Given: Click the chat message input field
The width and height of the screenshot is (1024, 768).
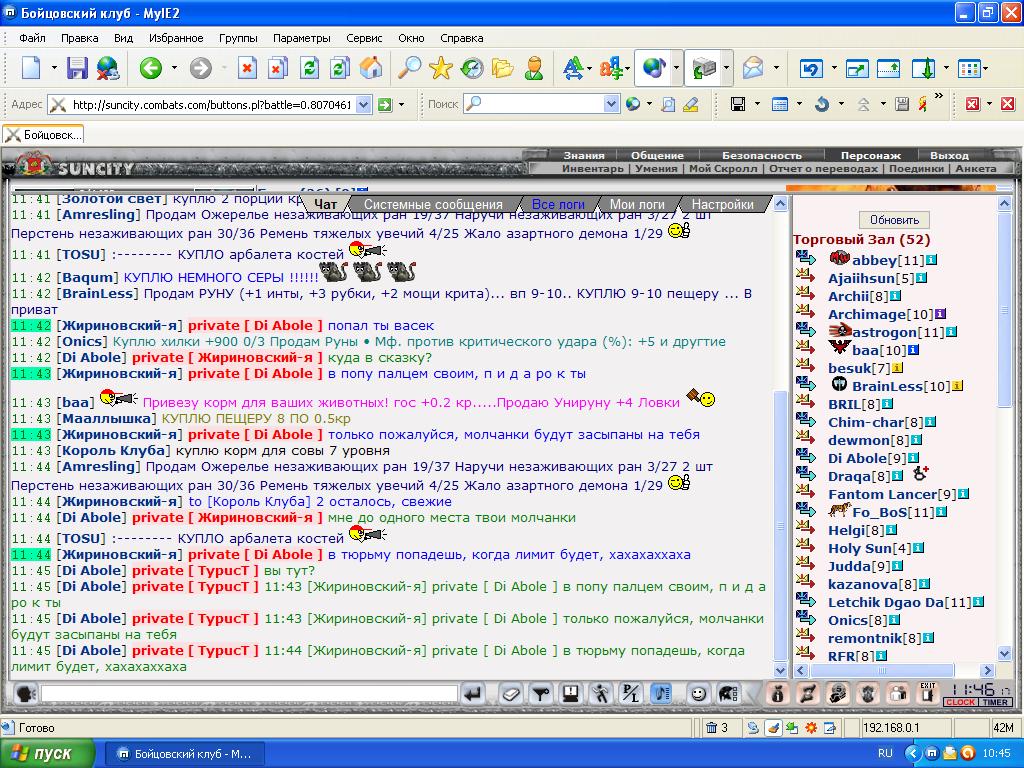Looking at the screenshot, I should pyautogui.click(x=249, y=694).
